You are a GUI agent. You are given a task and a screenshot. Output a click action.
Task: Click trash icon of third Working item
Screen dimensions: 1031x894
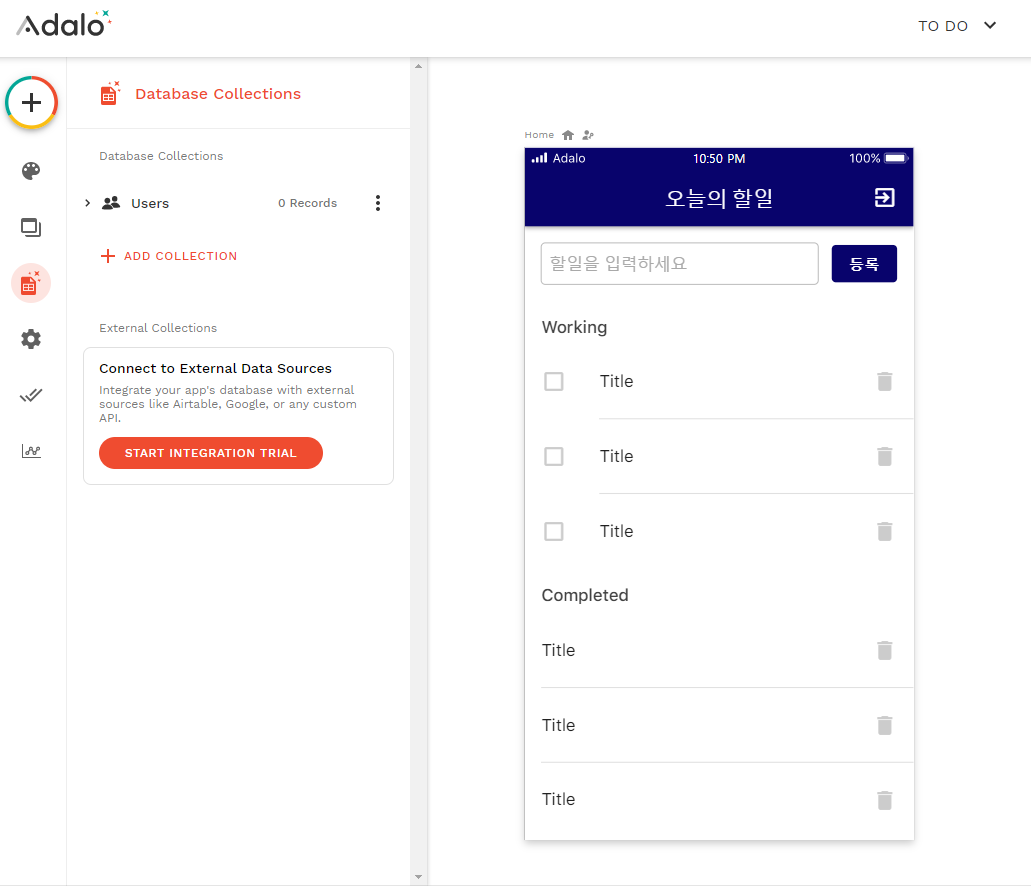[884, 531]
